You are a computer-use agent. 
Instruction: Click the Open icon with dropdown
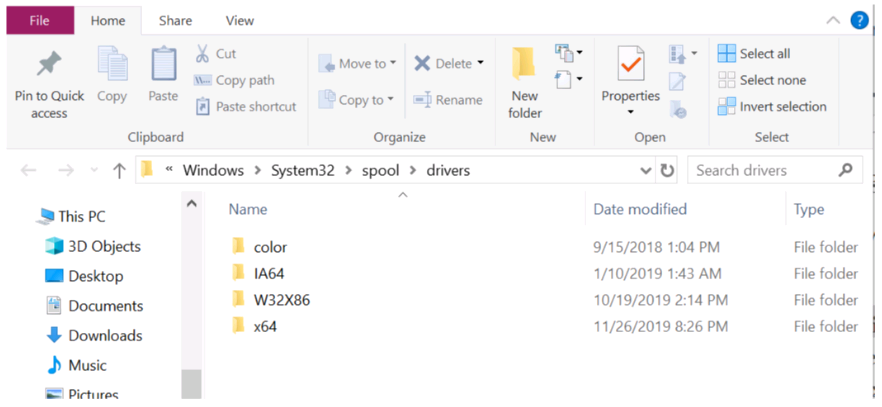pos(682,54)
